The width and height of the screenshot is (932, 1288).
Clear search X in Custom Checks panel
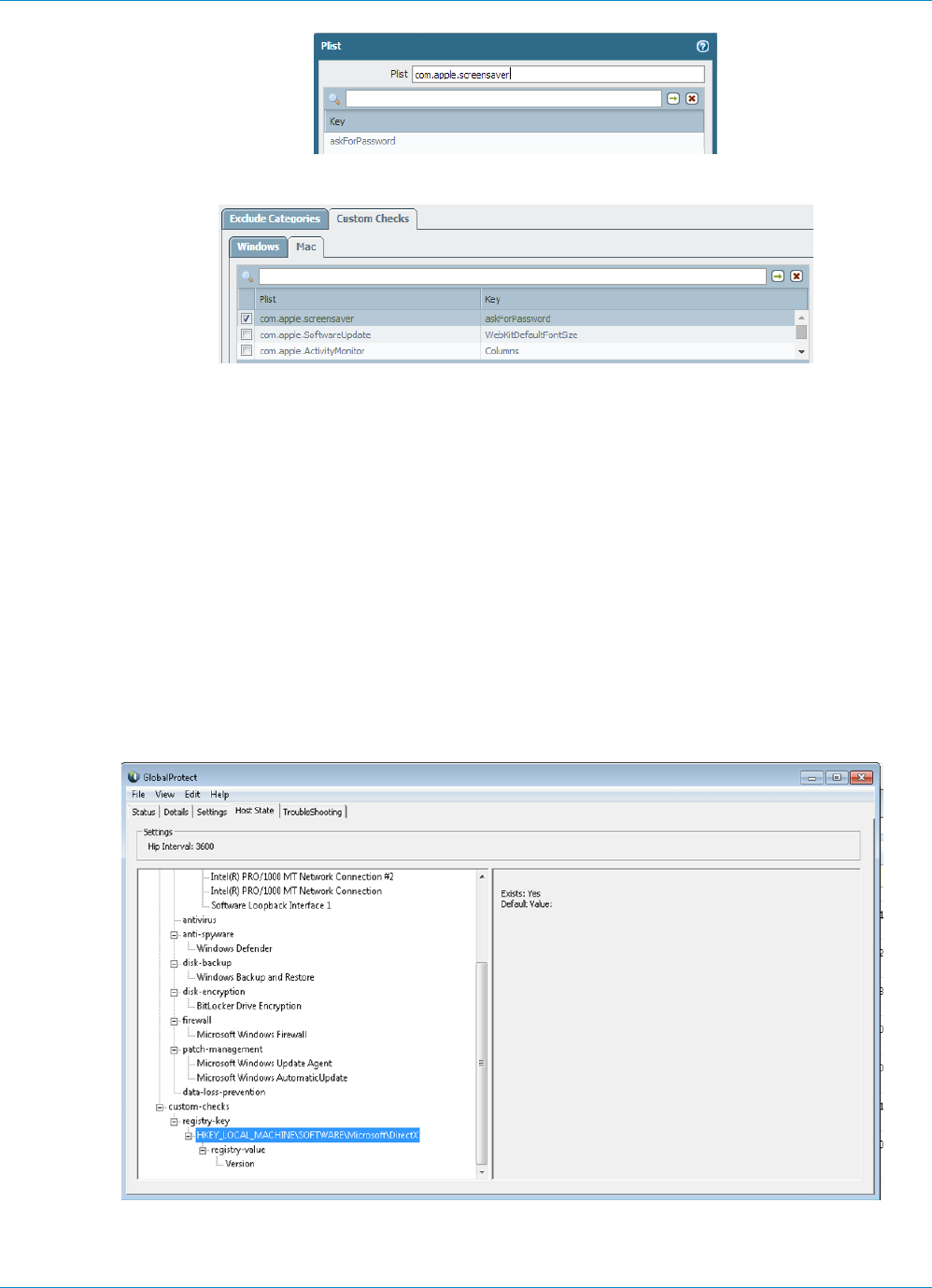797,276
